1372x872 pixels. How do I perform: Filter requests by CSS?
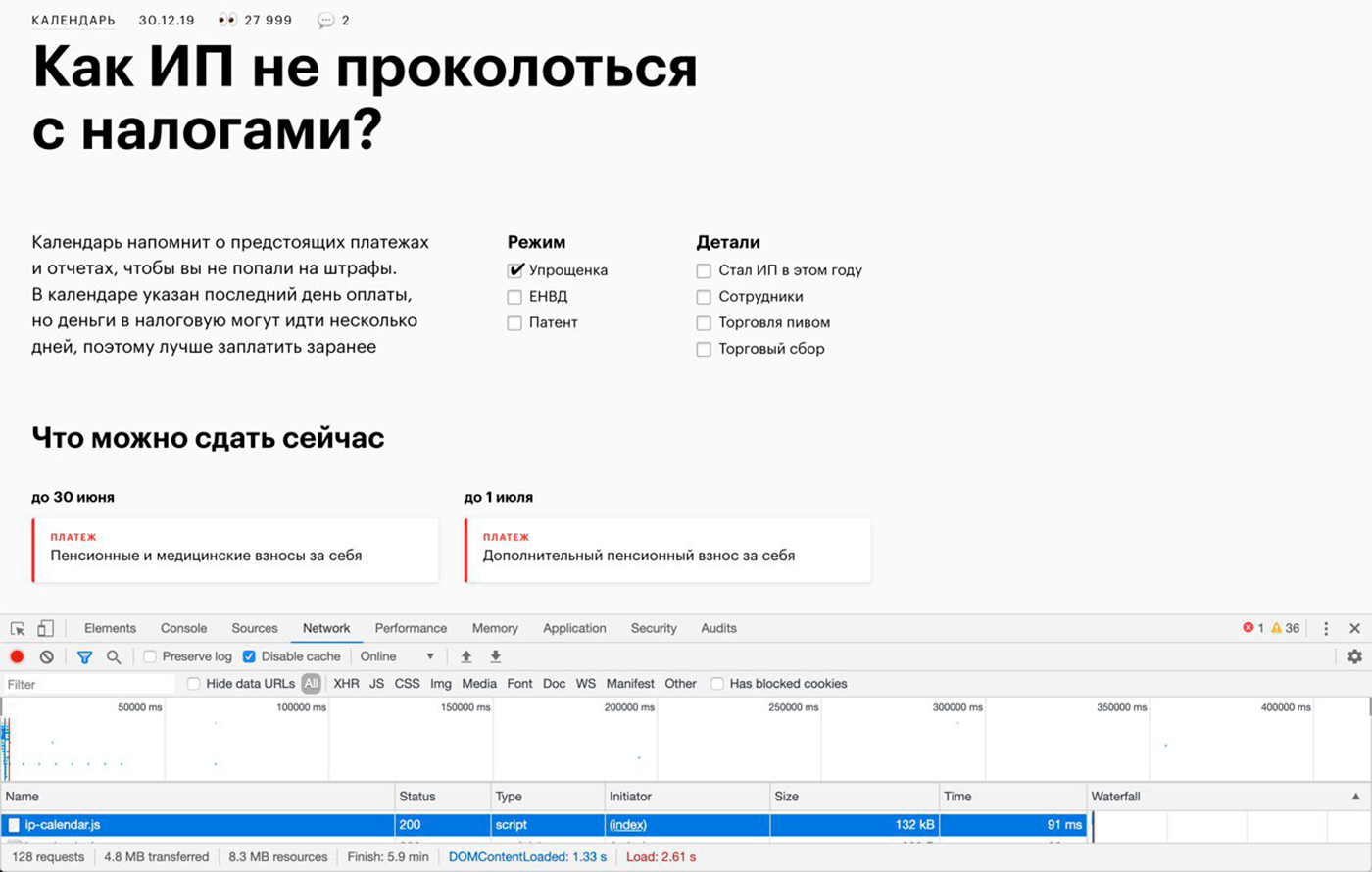point(407,684)
